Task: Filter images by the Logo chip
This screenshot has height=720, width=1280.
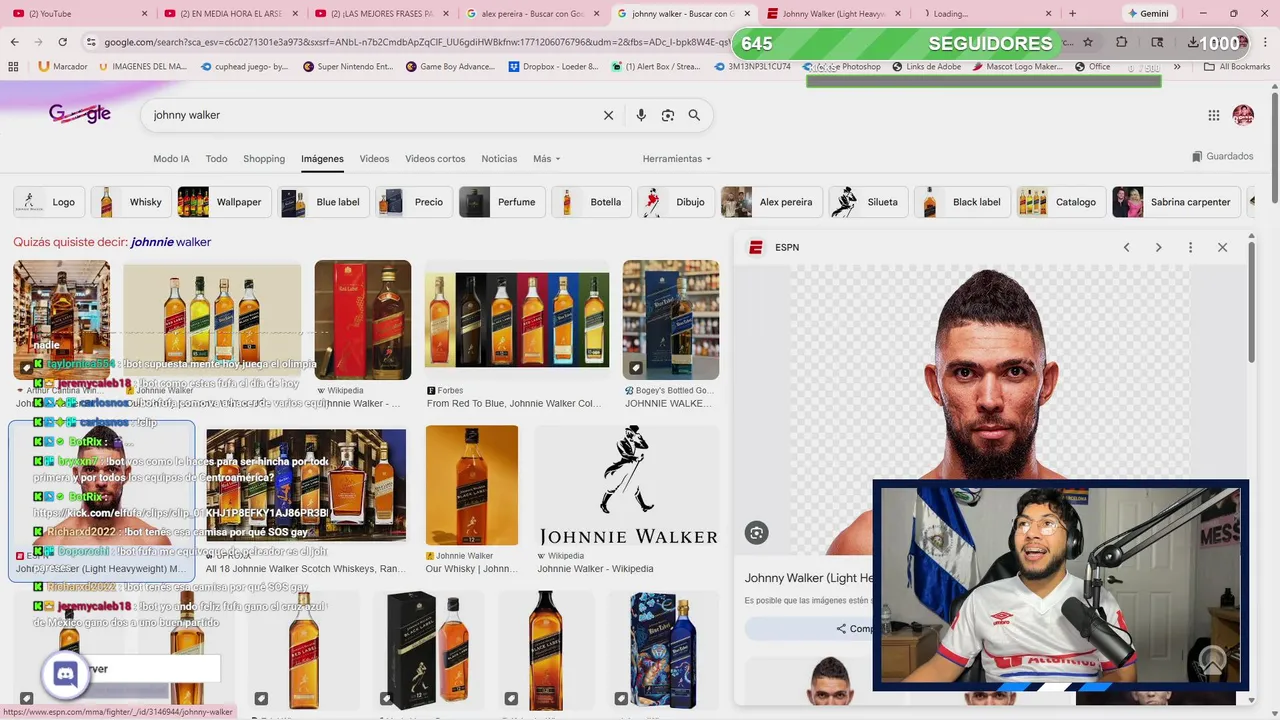Action: (x=47, y=202)
